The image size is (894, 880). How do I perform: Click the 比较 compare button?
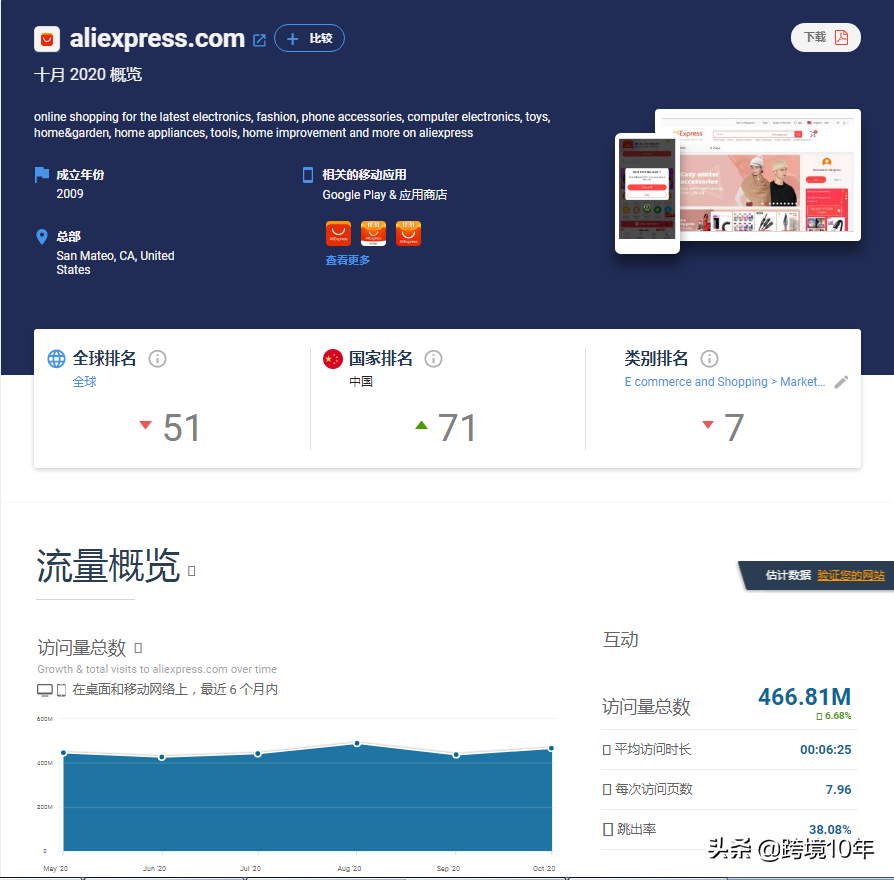(310, 38)
